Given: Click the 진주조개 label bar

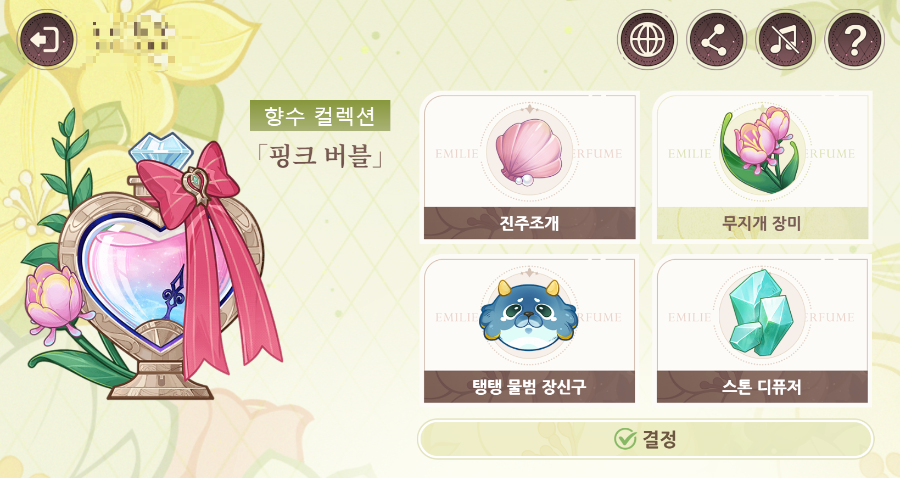Looking at the screenshot, I should [529, 223].
